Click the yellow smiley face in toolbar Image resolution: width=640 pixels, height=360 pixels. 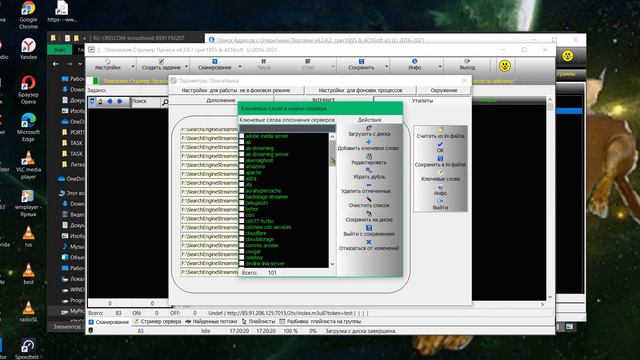pyautogui.click(x=505, y=65)
